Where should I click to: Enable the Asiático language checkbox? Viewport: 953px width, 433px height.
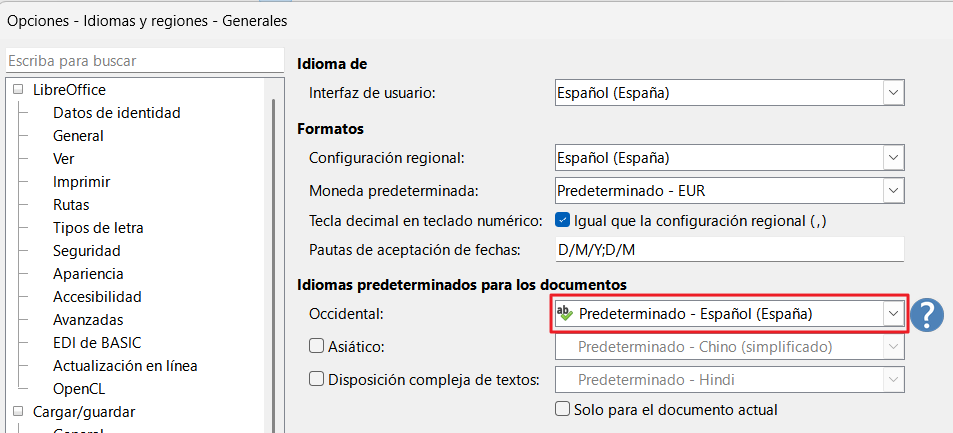(317, 347)
